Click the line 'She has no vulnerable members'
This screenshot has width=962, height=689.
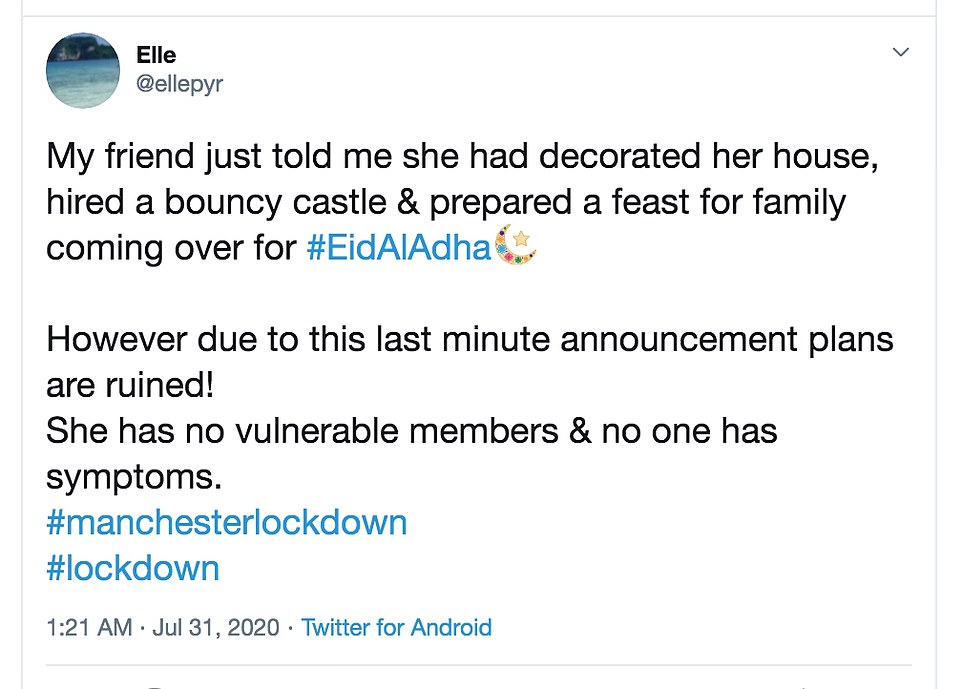click(x=411, y=431)
